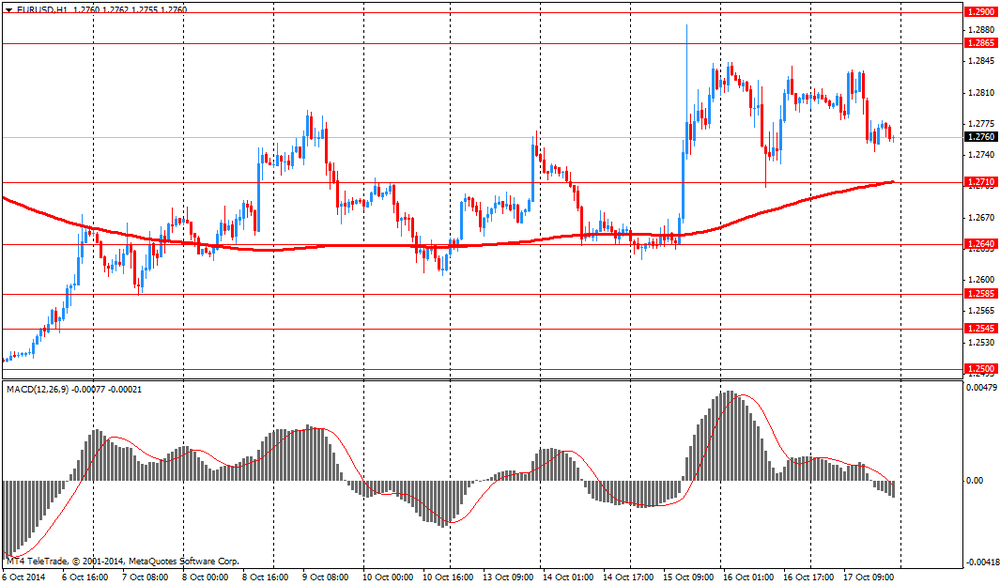Viewport: 1000px width, 585px height.
Task: Select the 1.2865 price level label
Action: pyautogui.click(x=980, y=44)
